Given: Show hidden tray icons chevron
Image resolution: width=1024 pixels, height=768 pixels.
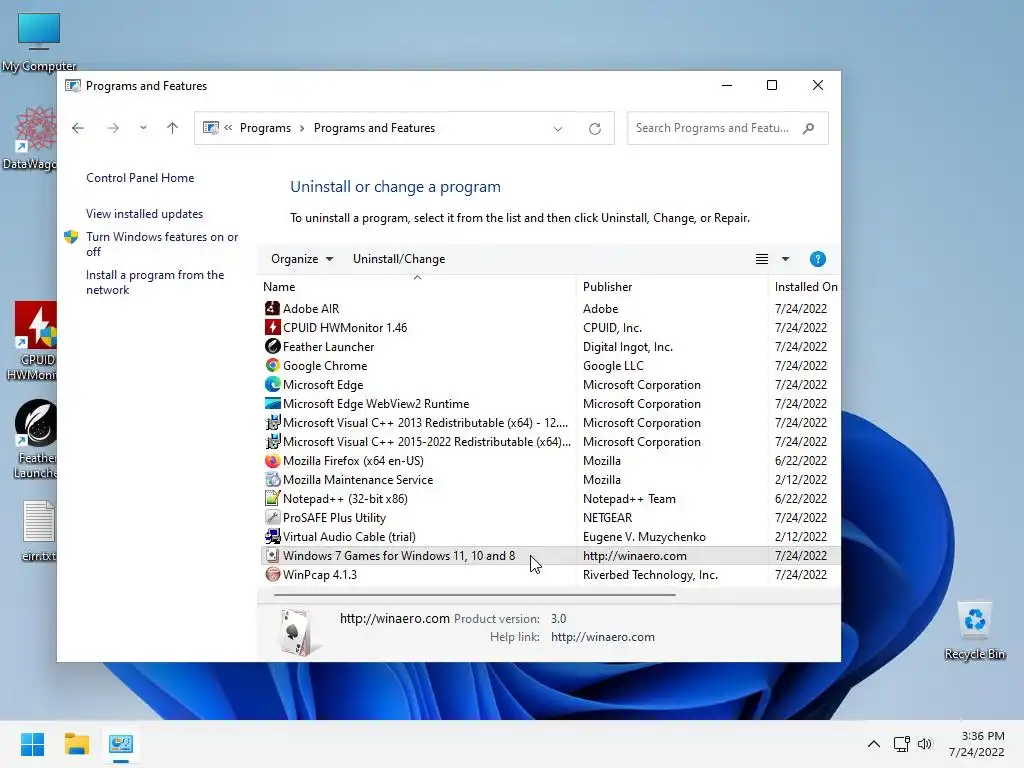Looking at the screenshot, I should click(x=874, y=744).
